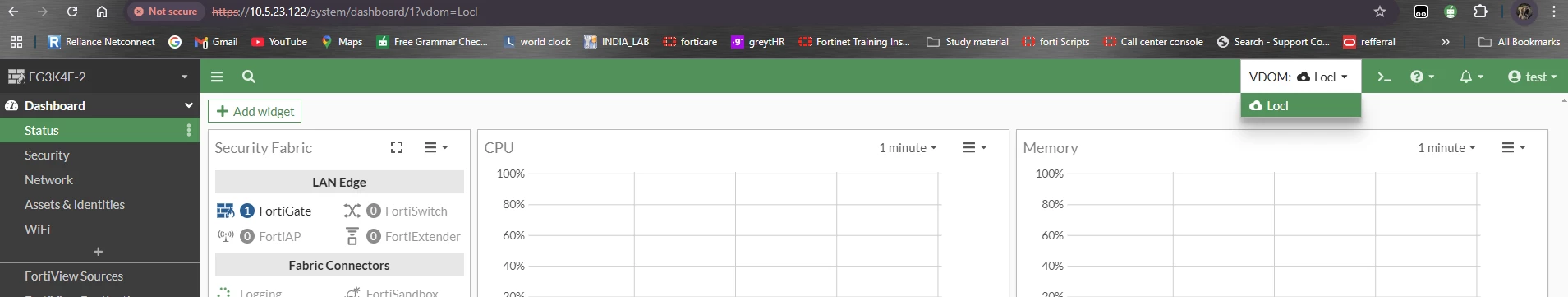Open the forticare bookmark
This screenshot has height=297, width=1568.
click(x=690, y=42)
